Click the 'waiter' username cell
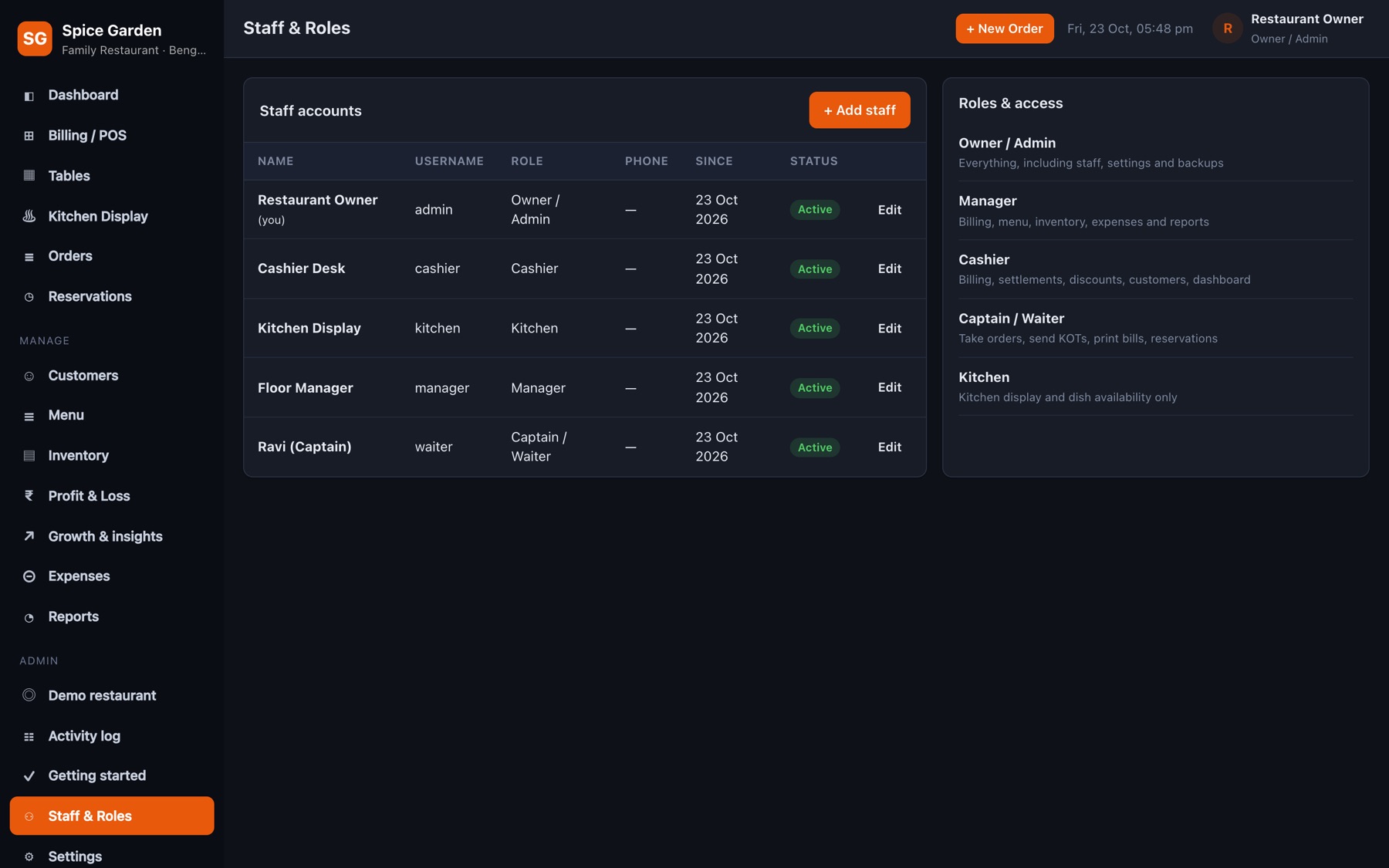The image size is (1389, 868). tap(434, 447)
